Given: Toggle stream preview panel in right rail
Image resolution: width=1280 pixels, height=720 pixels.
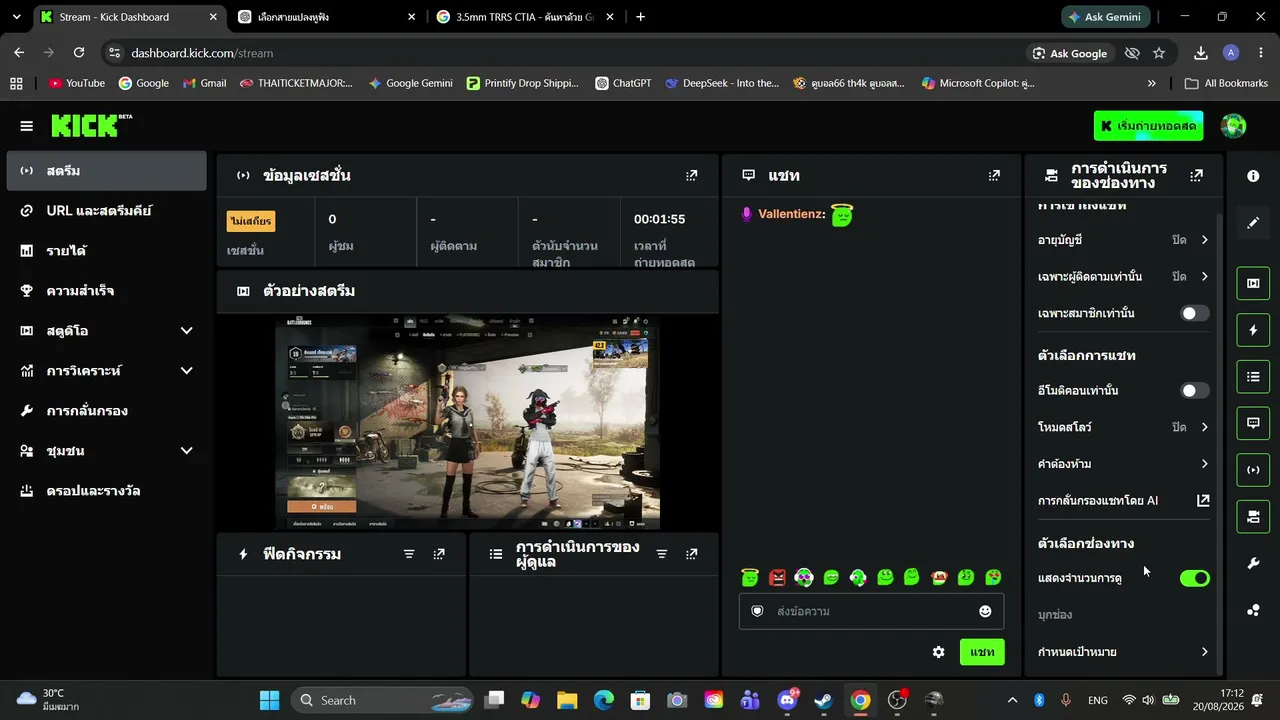Looking at the screenshot, I should [x=1253, y=283].
